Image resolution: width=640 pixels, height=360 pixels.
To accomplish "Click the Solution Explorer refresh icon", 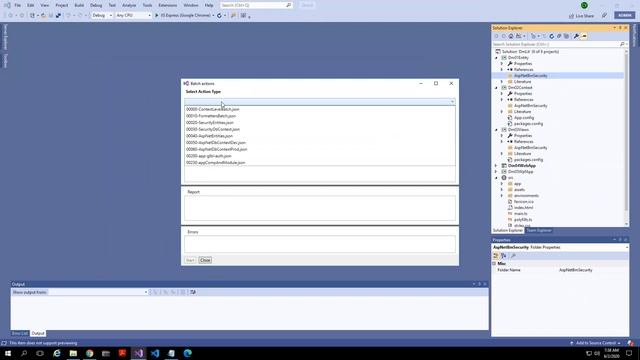I will 551,36.
